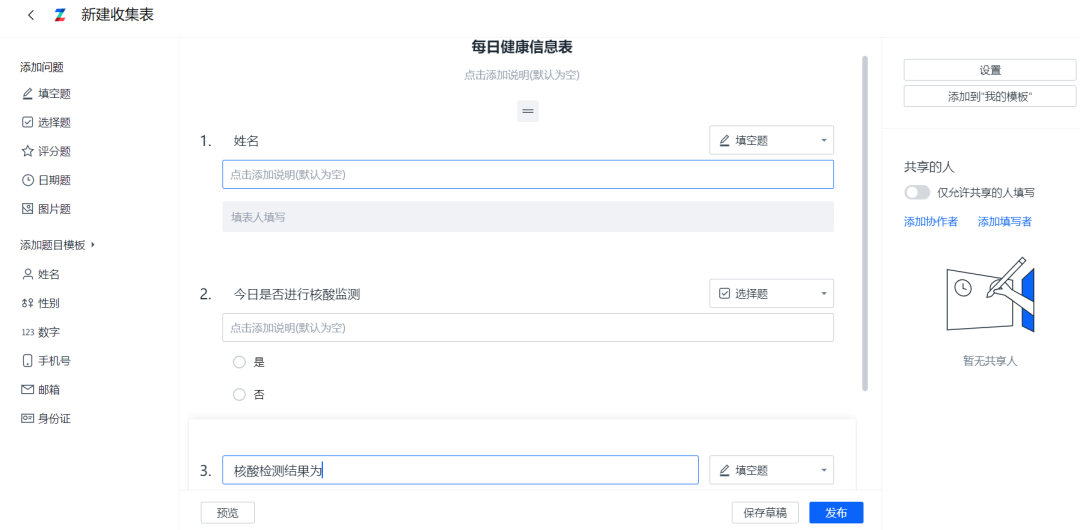Add a 评分题 star rating question
The height and width of the screenshot is (530, 1080).
[x=46, y=152]
